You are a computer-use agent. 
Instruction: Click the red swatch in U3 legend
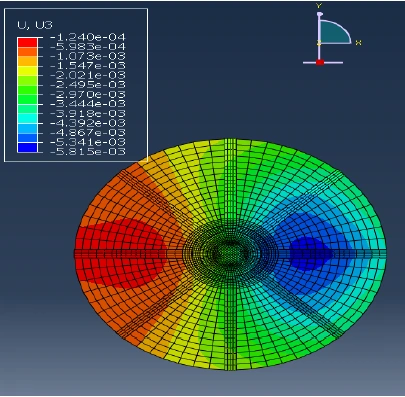pos(27,42)
